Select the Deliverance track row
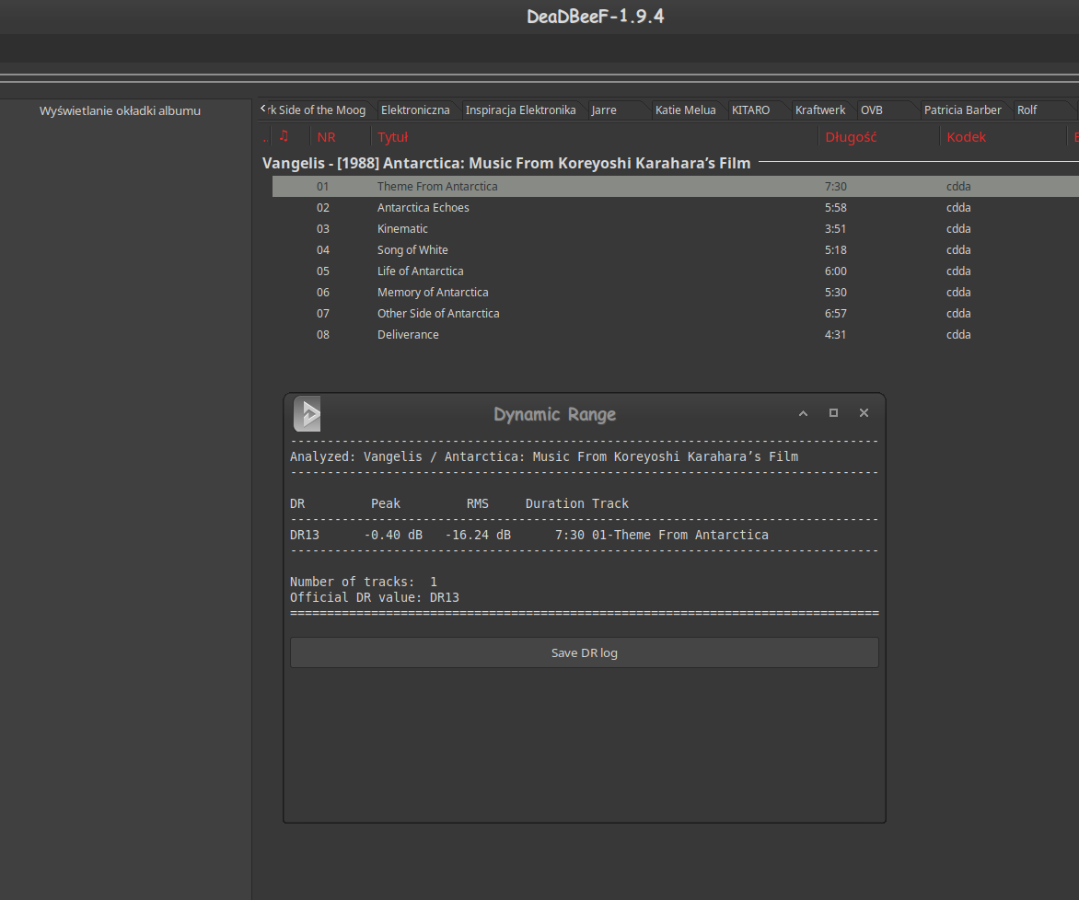The width and height of the screenshot is (1079, 900). coord(675,334)
